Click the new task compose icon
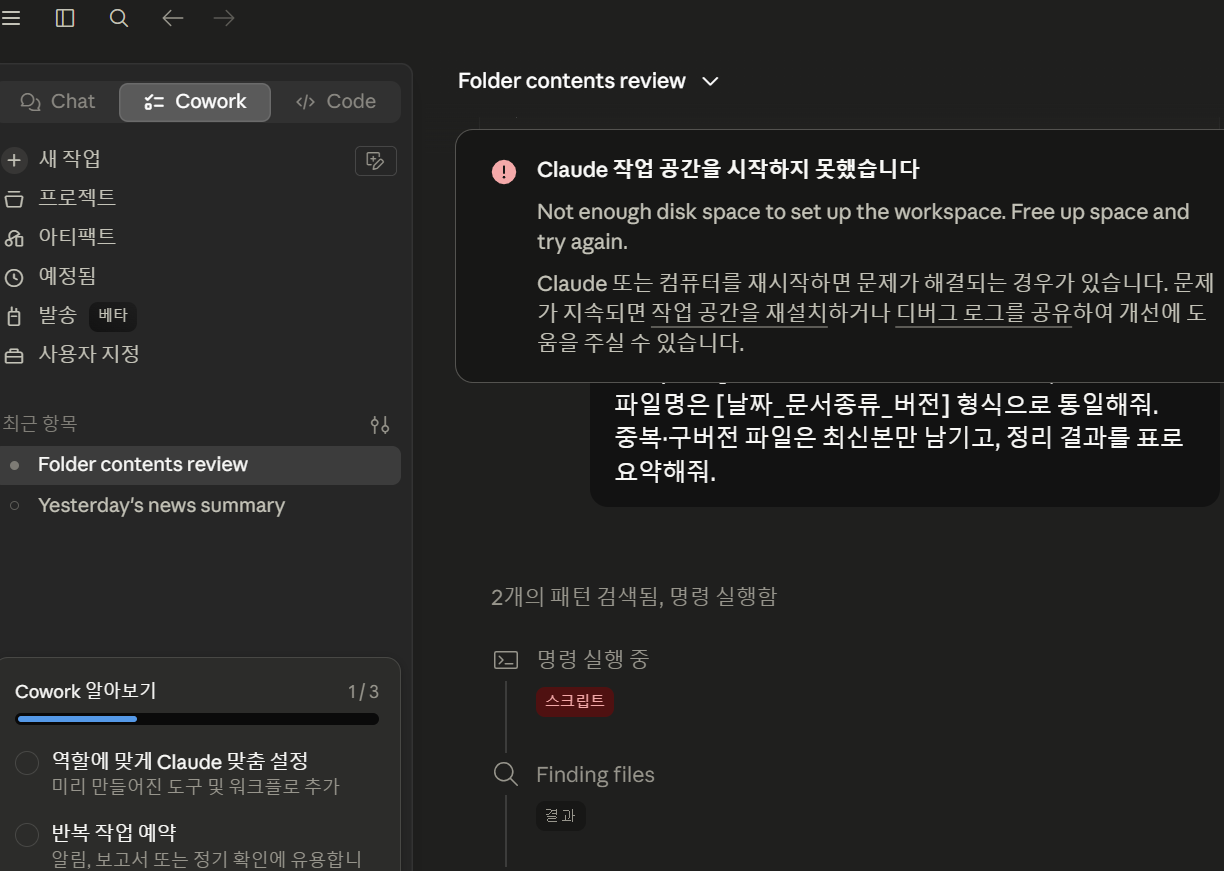Screen dimensions: 1224x871 click(x=376, y=160)
